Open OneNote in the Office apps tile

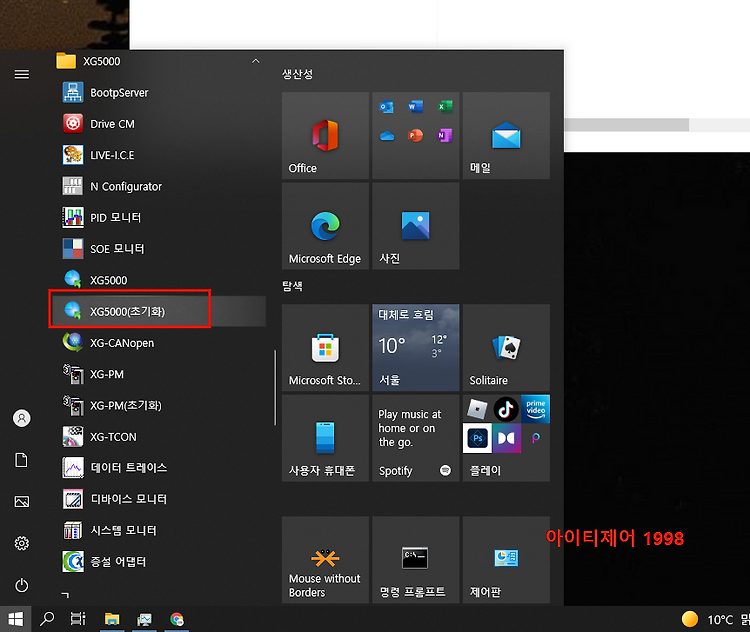(x=445, y=136)
